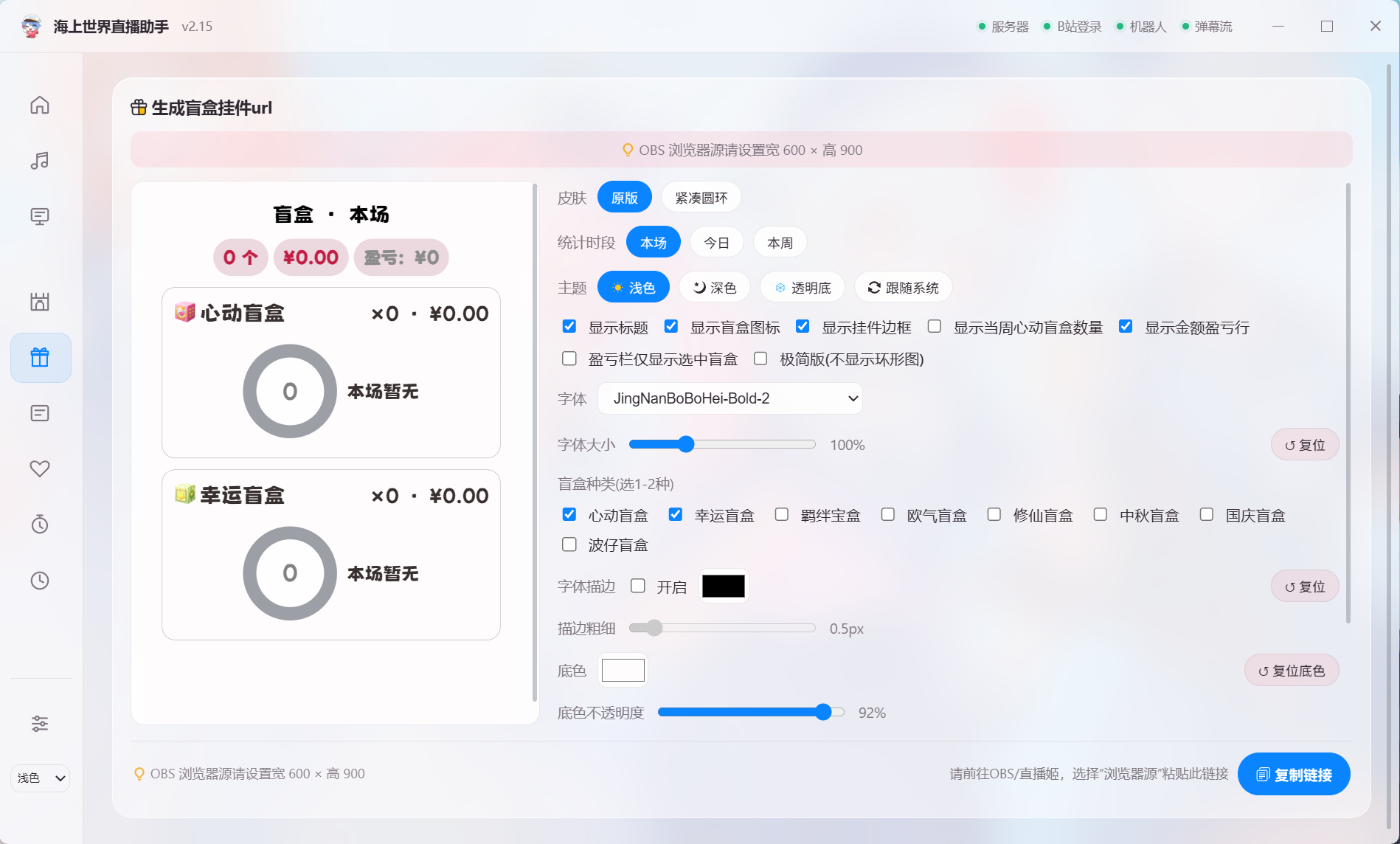Screen dimensions: 1400x844
Task: Click the app logo avatar
Action: 32,27
